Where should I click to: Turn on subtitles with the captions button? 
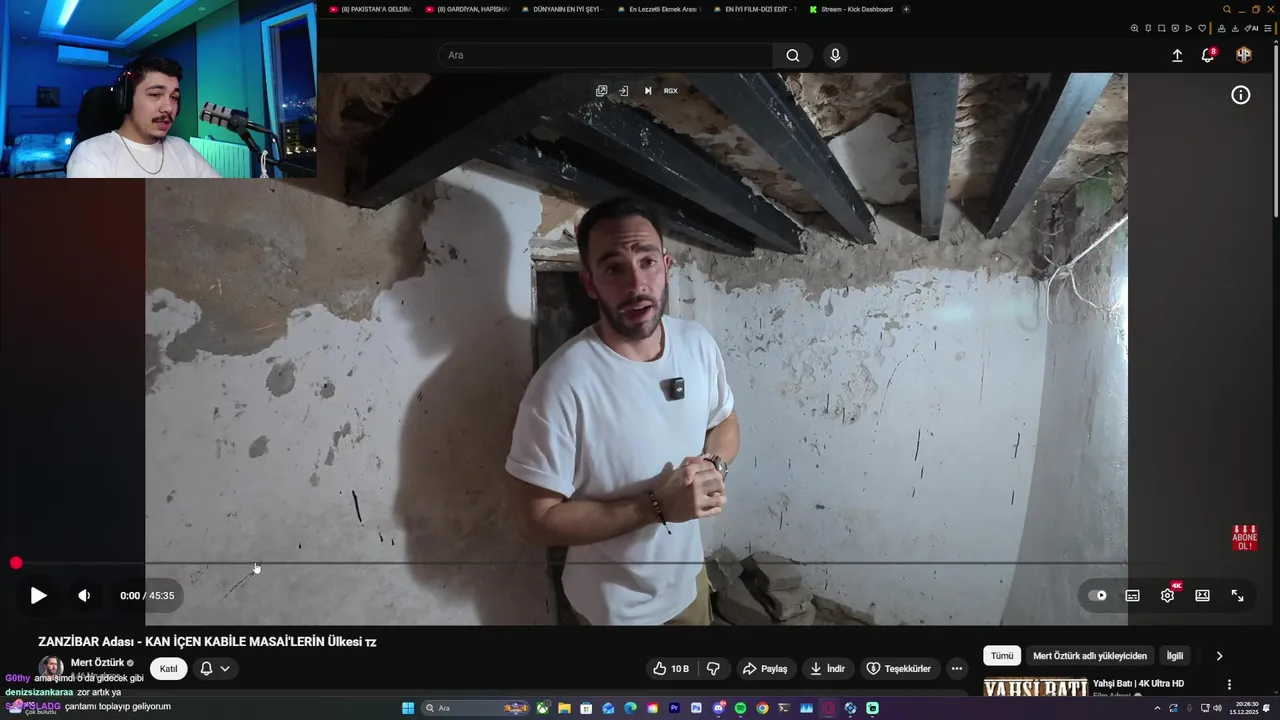pyautogui.click(x=1132, y=595)
